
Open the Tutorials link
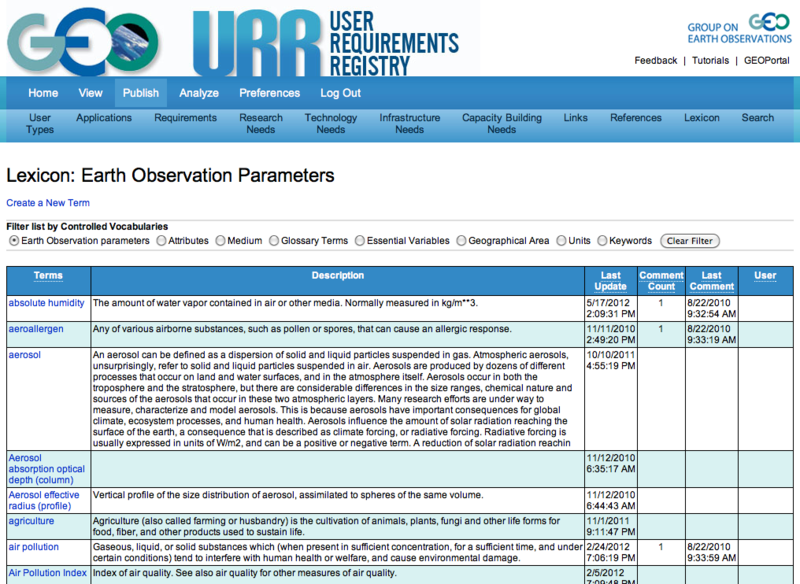(x=711, y=61)
